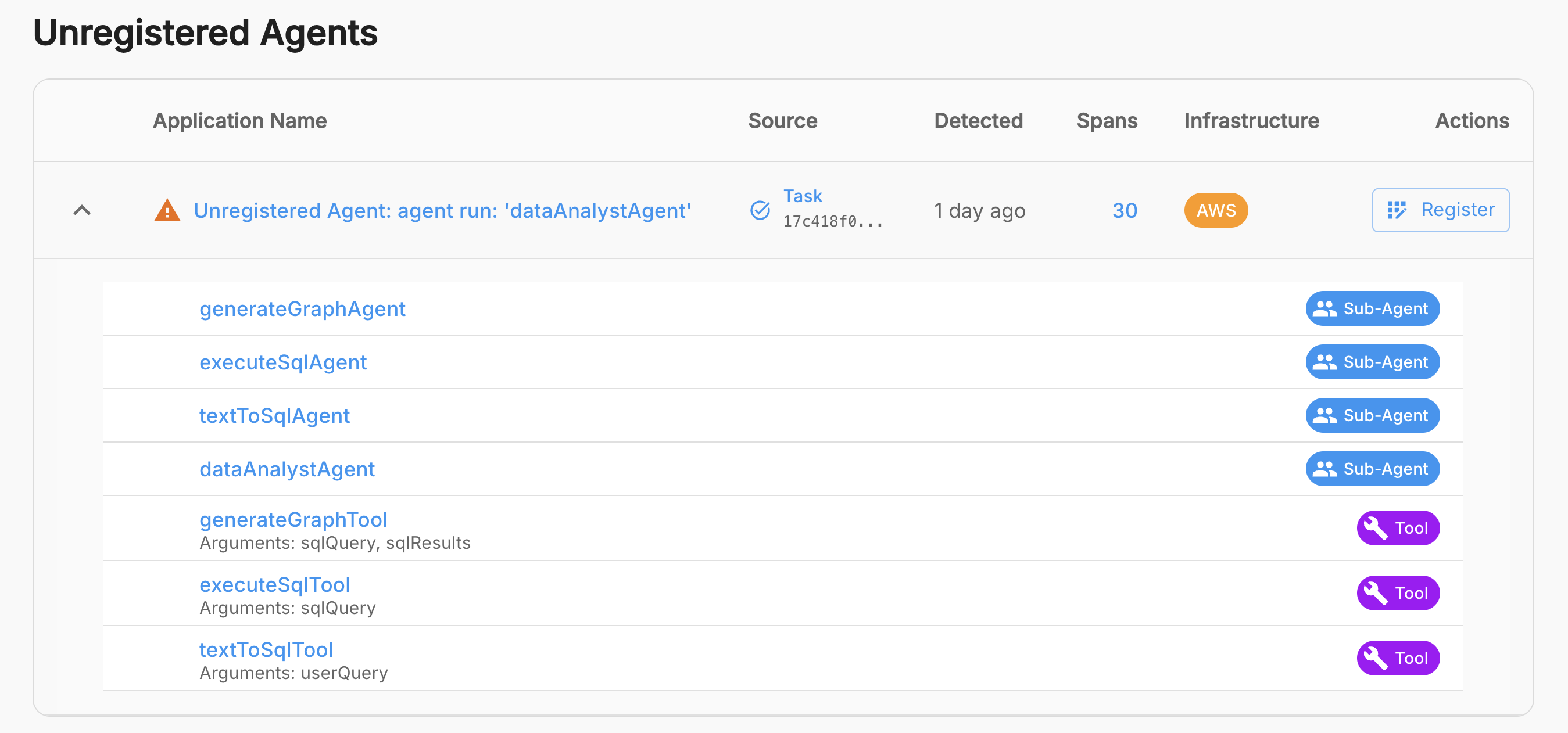Open the Task source link

coord(802,196)
